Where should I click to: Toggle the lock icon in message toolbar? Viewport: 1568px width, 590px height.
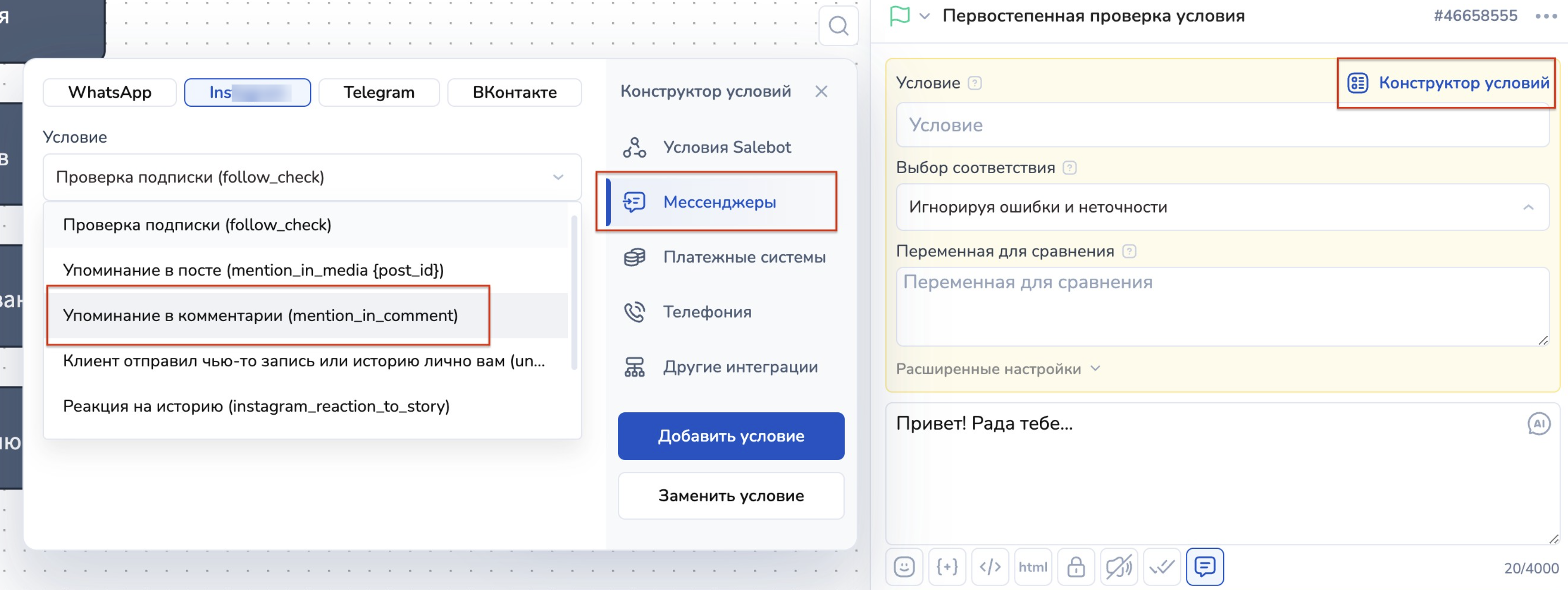[x=1076, y=567]
